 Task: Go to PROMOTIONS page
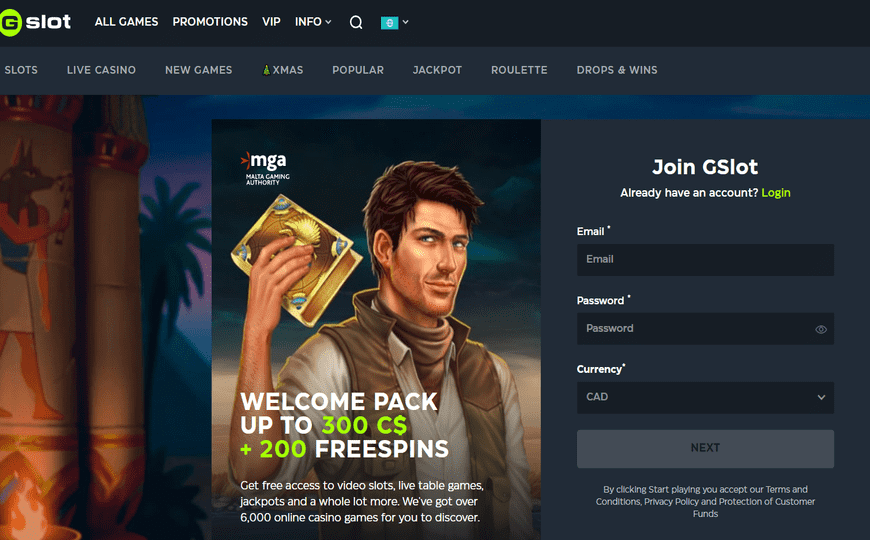coord(210,22)
